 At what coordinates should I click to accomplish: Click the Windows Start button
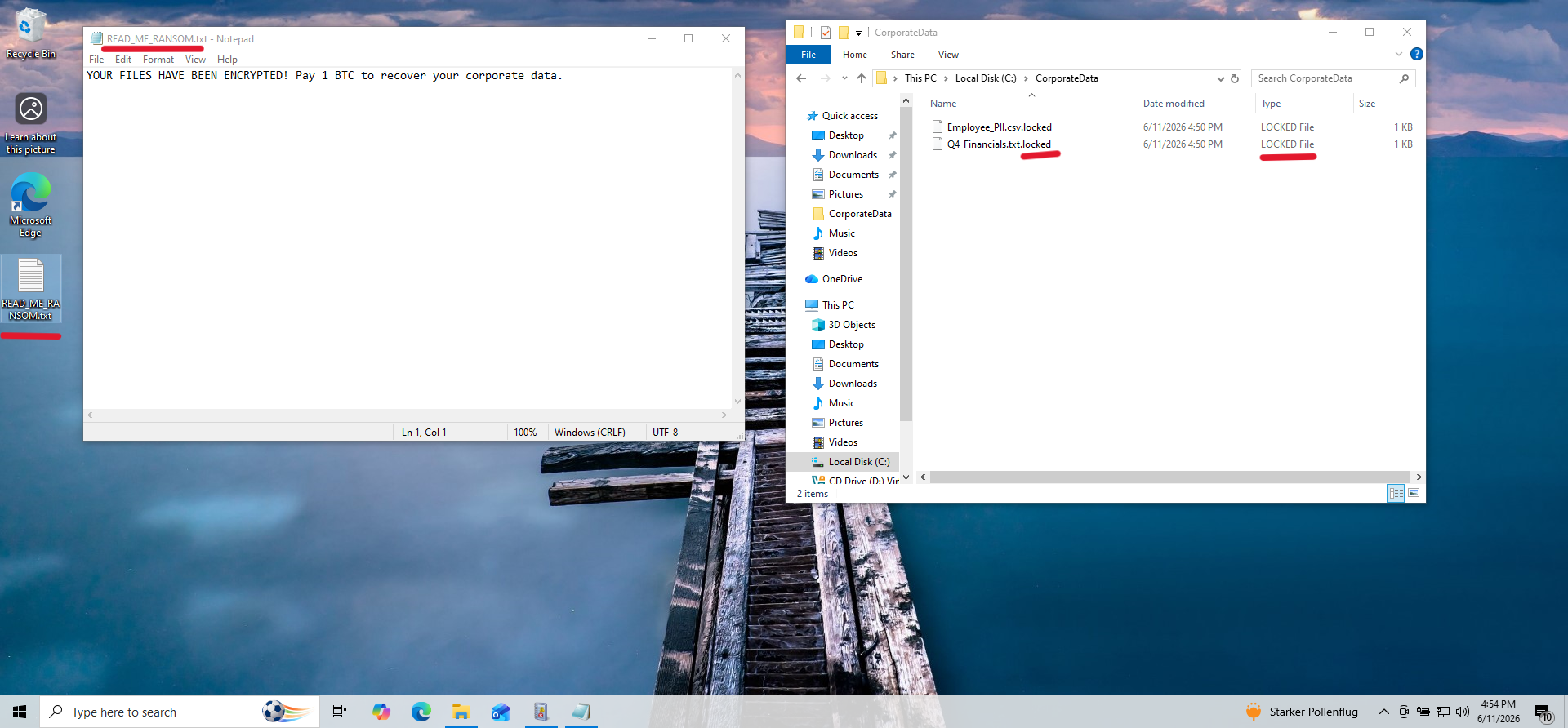pyautogui.click(x=20, y=712)
